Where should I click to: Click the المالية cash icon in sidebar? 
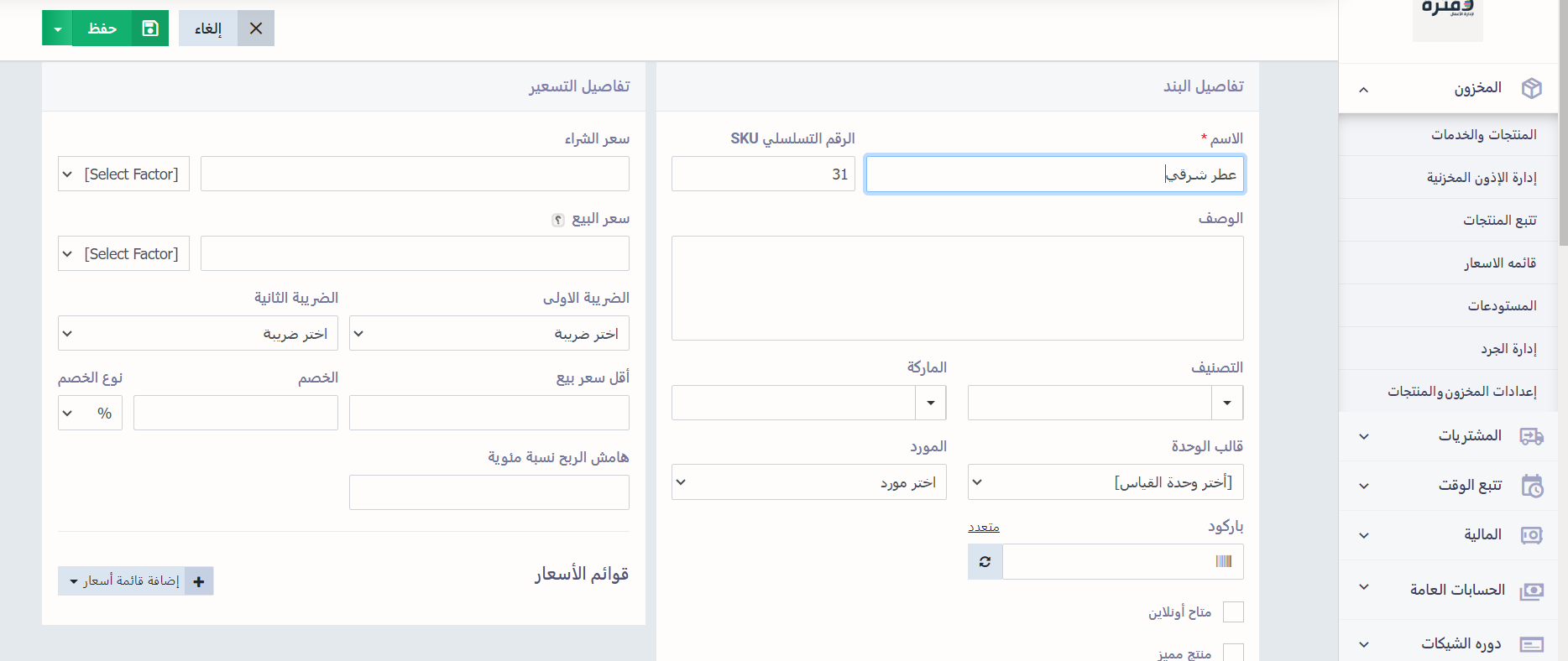pyautogui.click(x=1531, y=535)
